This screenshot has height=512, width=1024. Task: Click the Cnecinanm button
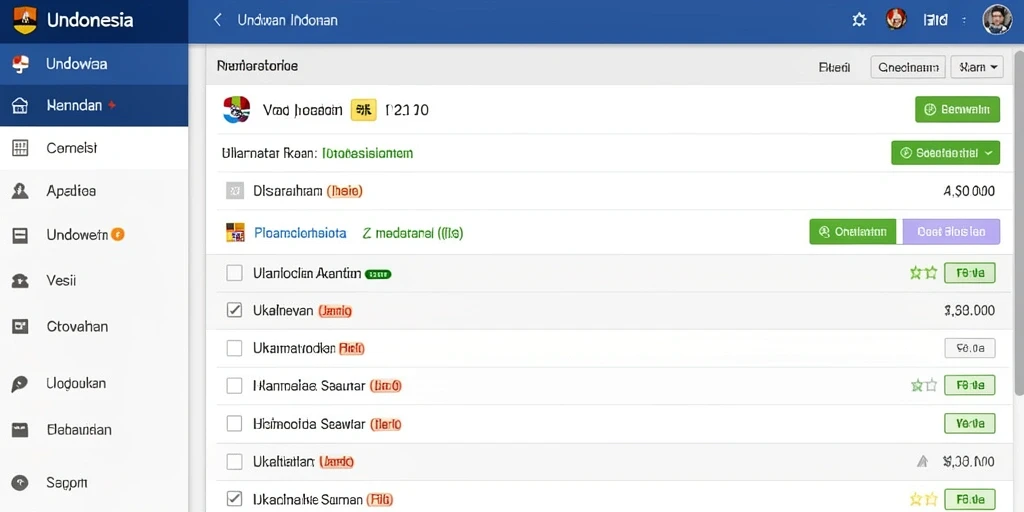pos(908,67)
